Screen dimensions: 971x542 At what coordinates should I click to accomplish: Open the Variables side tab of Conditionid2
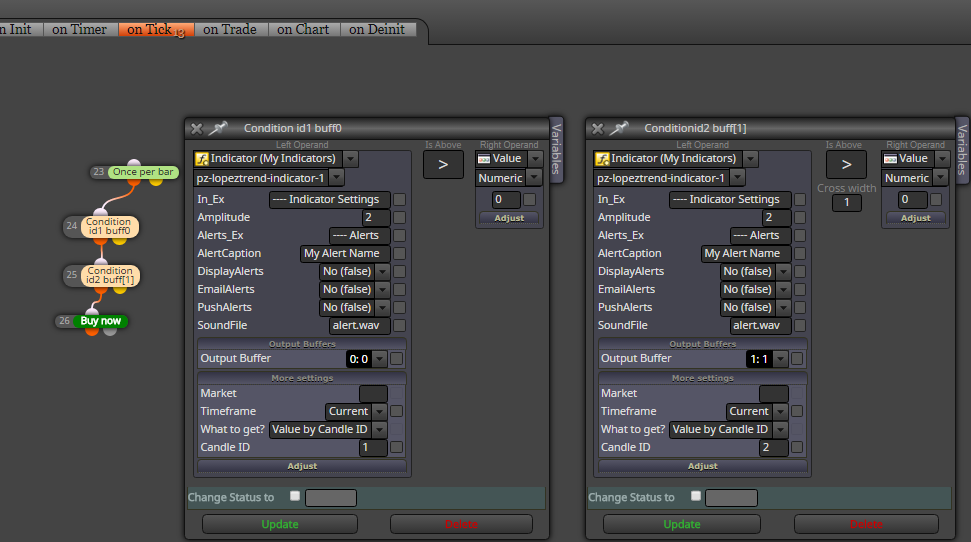pos(962,149)
